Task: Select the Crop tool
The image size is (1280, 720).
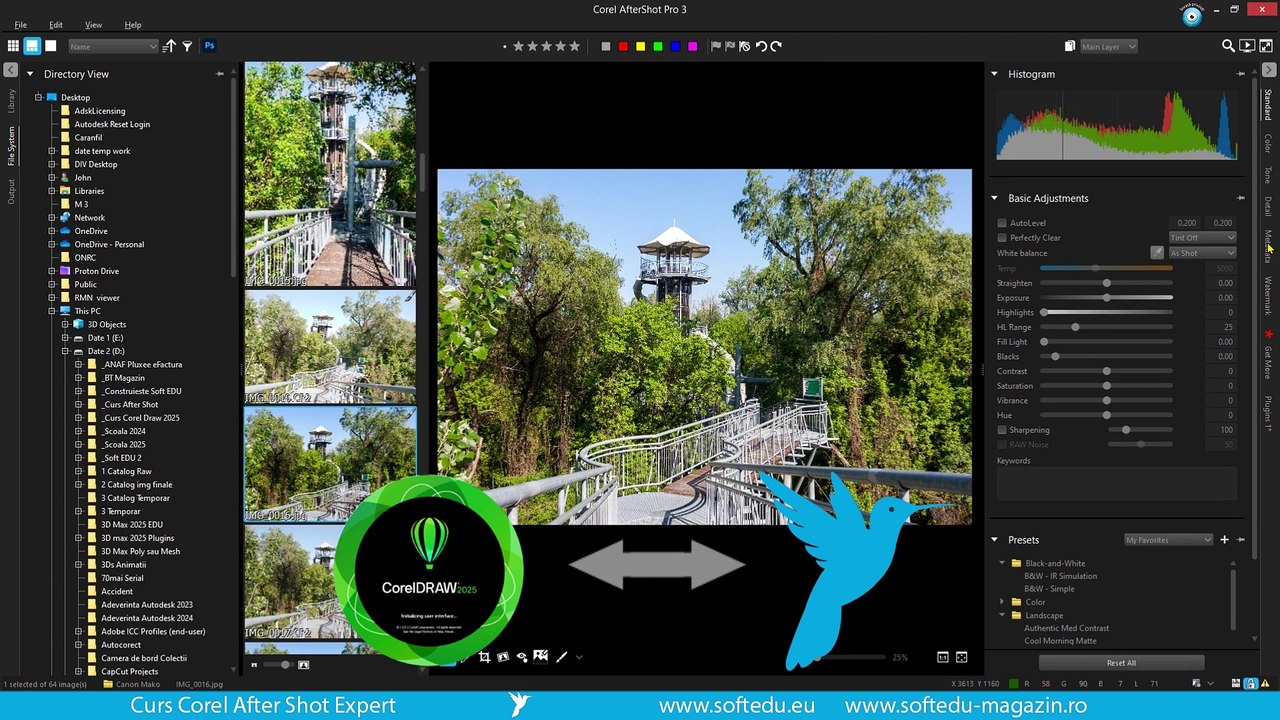Action: tap(484, 657)
